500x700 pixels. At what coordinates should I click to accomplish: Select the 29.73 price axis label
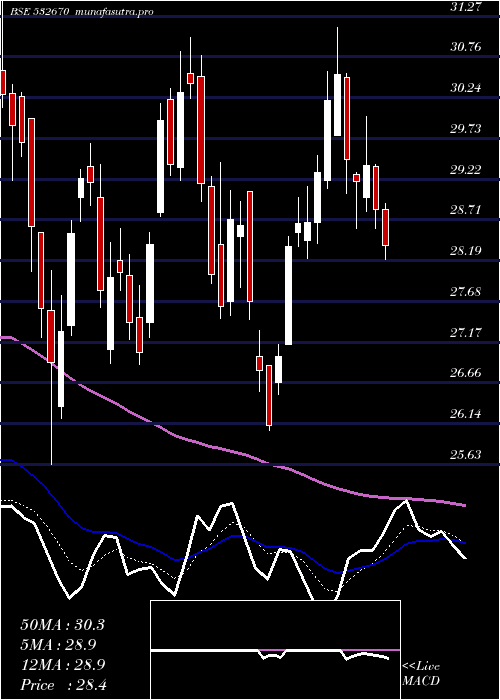[466, 129]
